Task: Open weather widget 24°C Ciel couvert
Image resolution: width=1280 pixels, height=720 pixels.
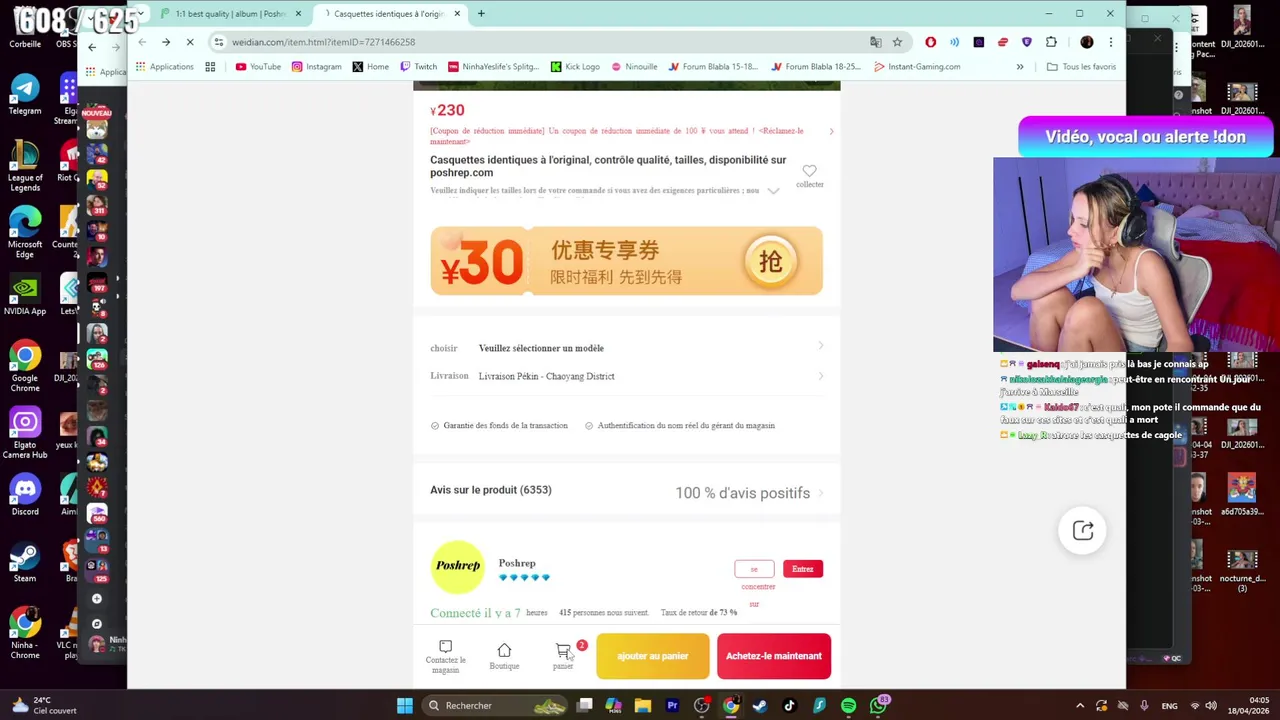Action: (x=44, y=706)
